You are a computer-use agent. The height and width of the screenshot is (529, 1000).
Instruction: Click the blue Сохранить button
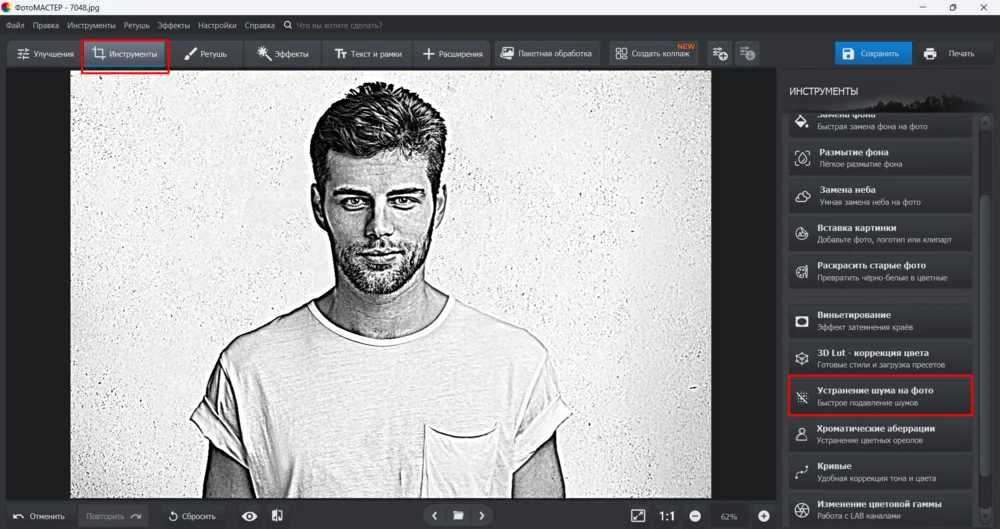873,54
